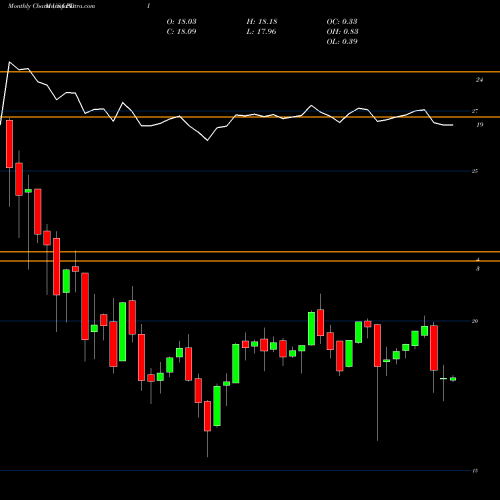Click the 'C: 18.09' close value

(181, 32)
